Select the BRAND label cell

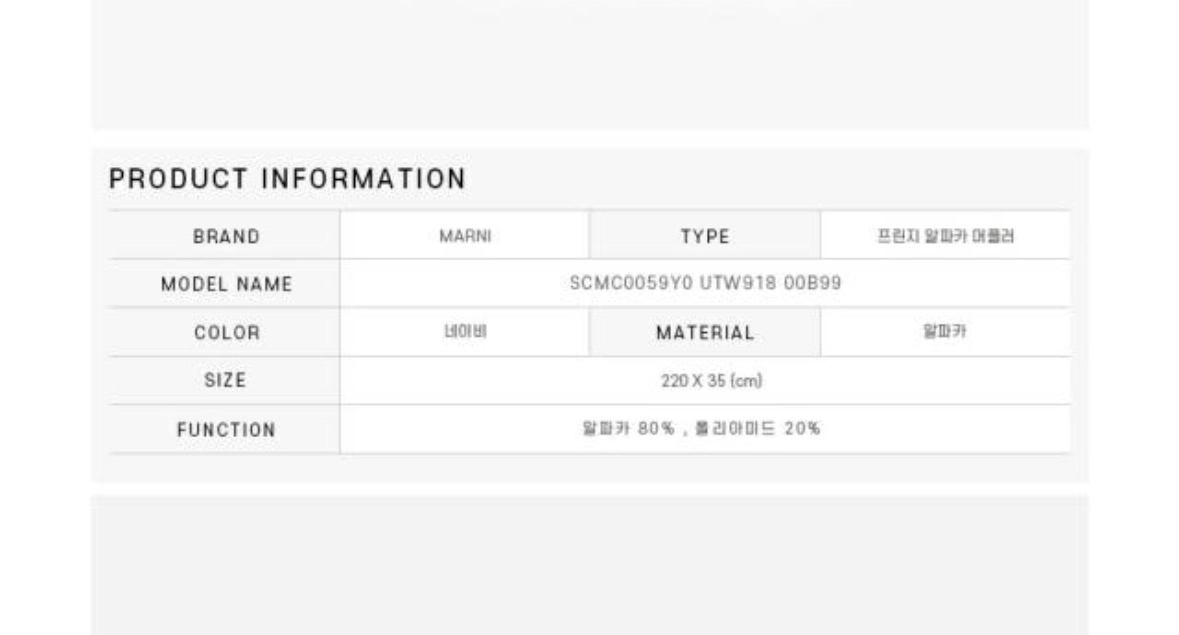click(x=225, y=236)
